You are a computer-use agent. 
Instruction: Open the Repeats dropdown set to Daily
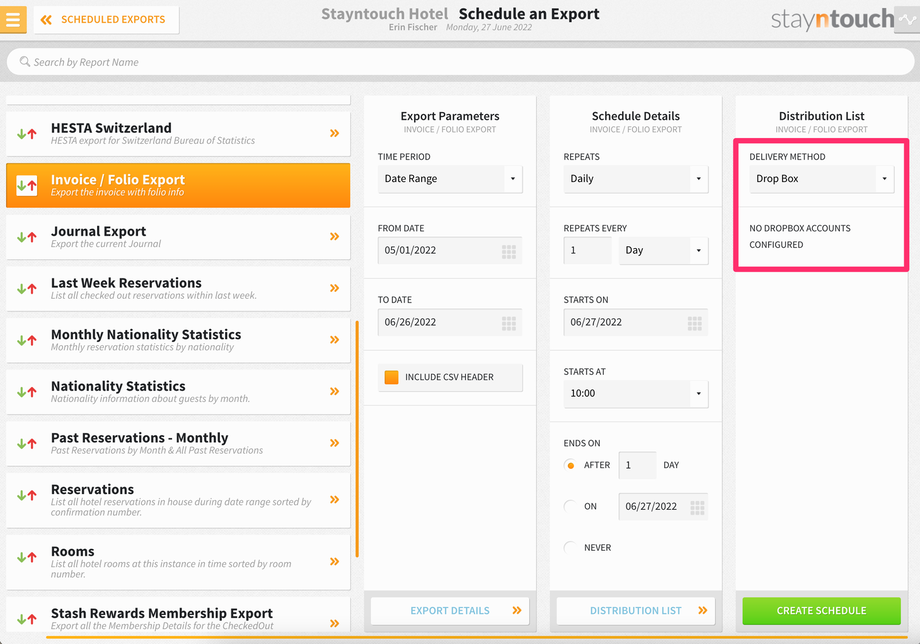[x=636, y=179]
